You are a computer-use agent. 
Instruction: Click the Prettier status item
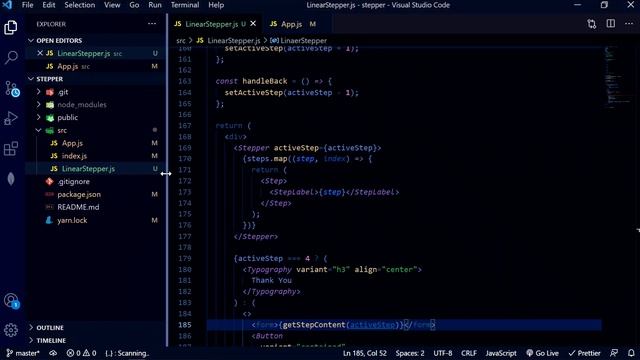584,353
